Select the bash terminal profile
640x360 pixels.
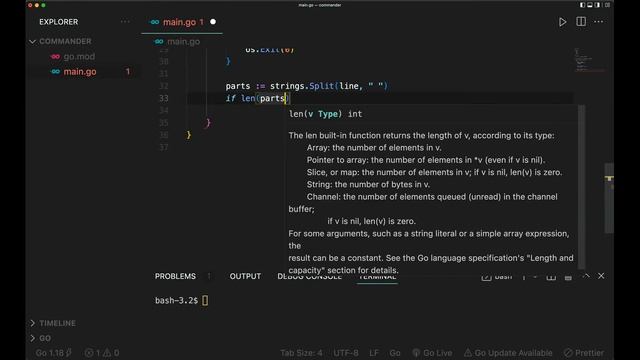pos(497,277)
